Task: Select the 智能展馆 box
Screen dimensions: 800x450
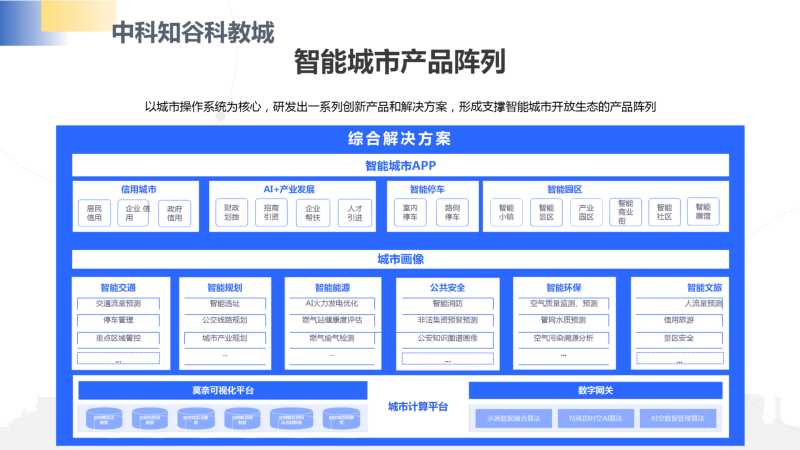Action: tap(703, 212)
